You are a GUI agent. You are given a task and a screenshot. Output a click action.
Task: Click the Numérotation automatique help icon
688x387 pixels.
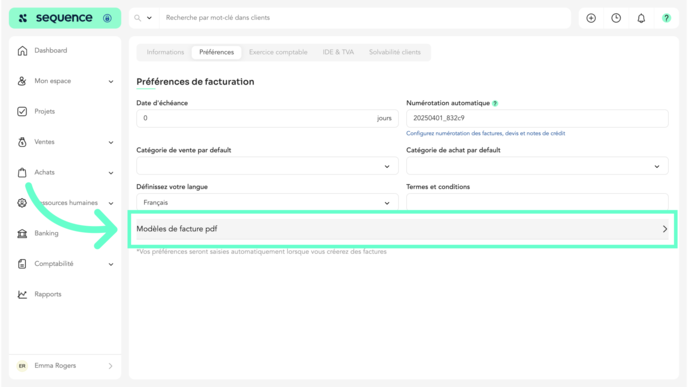coord(495,104)
